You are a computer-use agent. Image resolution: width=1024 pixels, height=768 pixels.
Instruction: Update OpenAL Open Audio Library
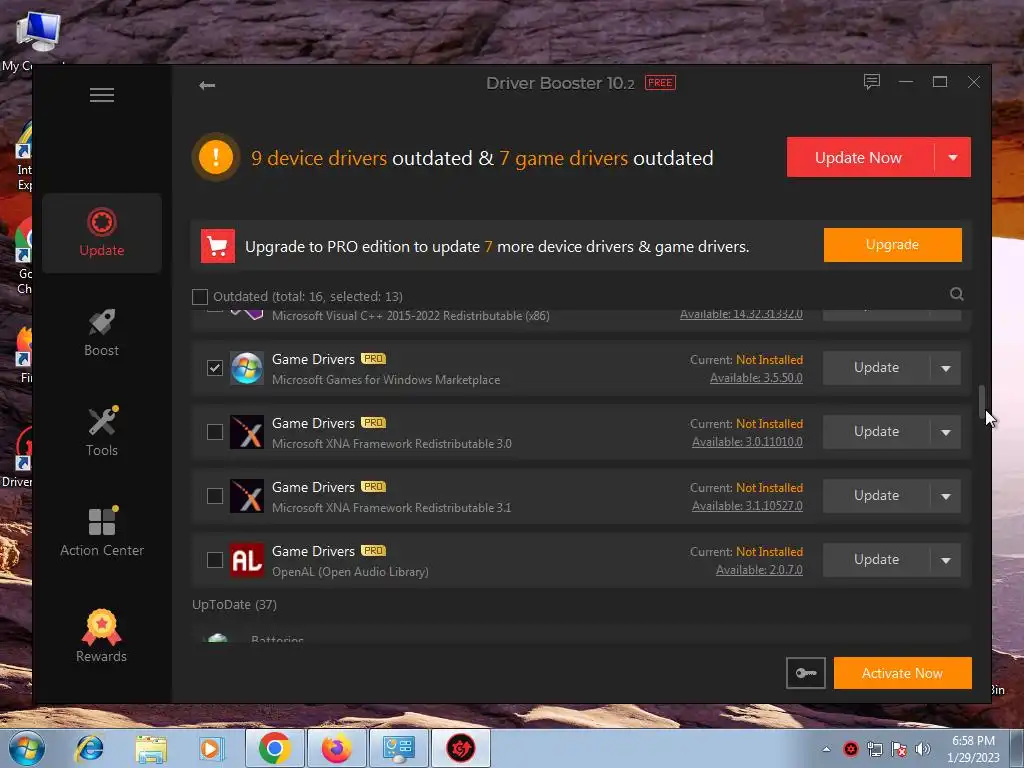876,560
